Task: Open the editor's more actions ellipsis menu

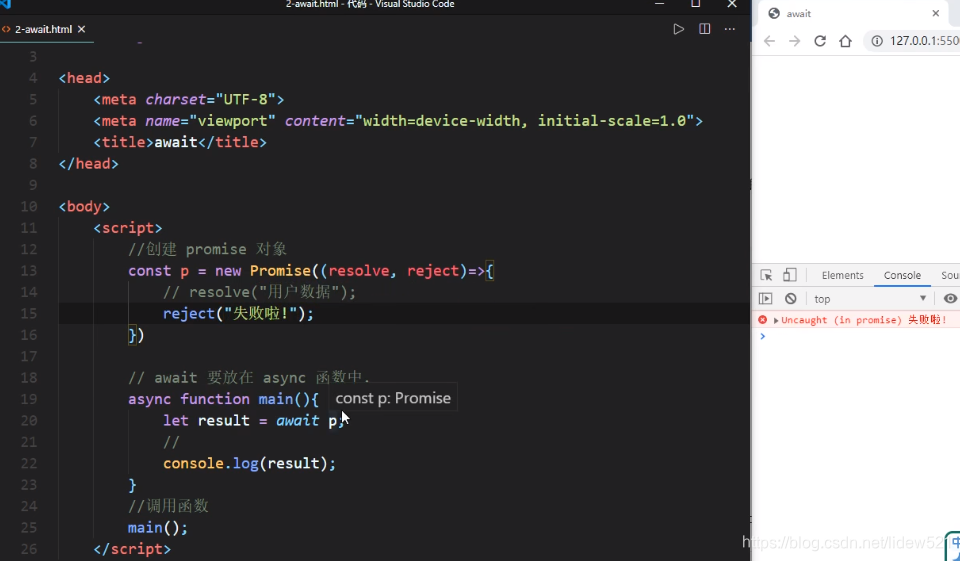Action: [730, 29]
